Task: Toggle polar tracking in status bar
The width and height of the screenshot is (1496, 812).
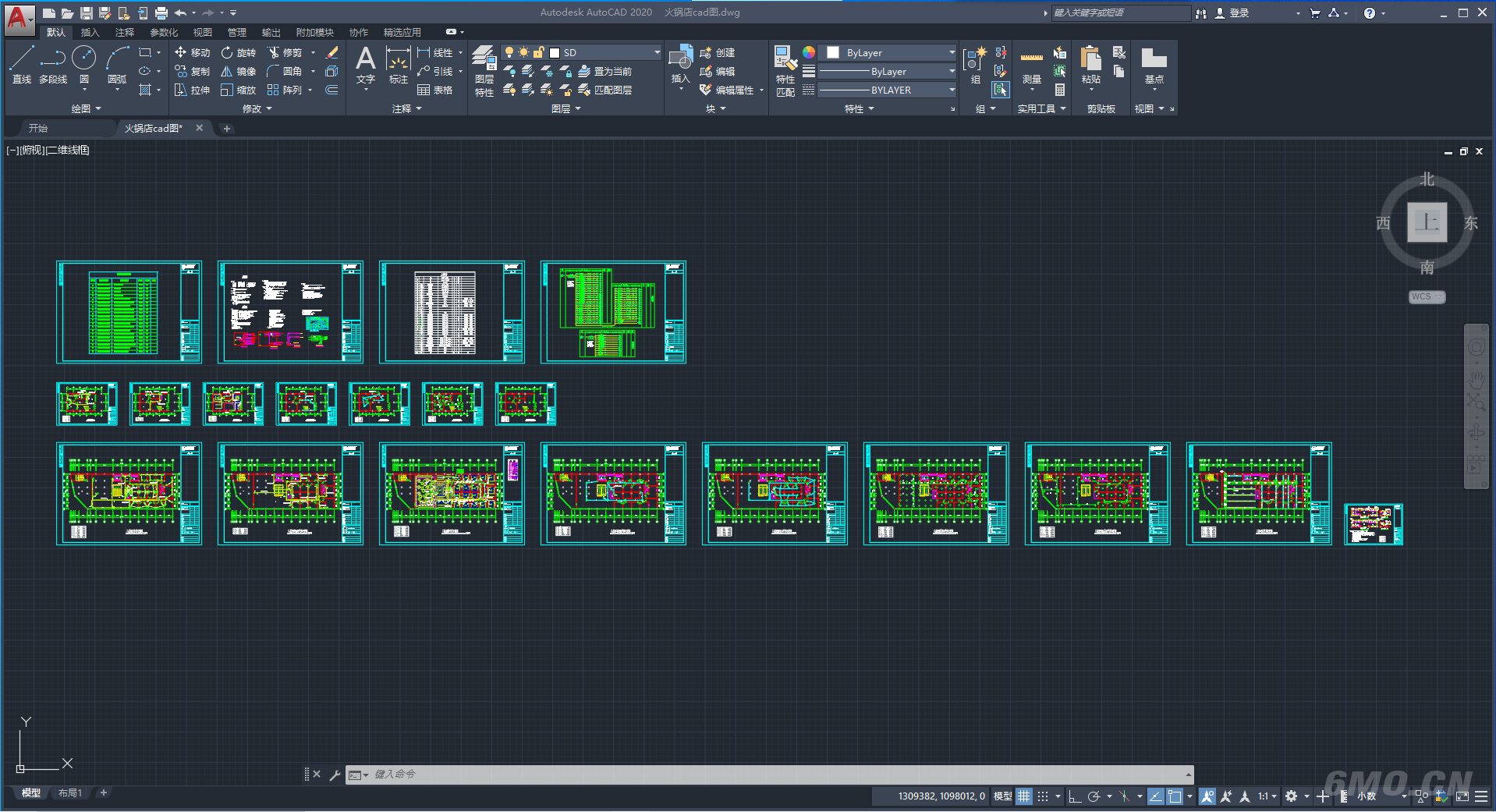Action: click(1094, 796)
